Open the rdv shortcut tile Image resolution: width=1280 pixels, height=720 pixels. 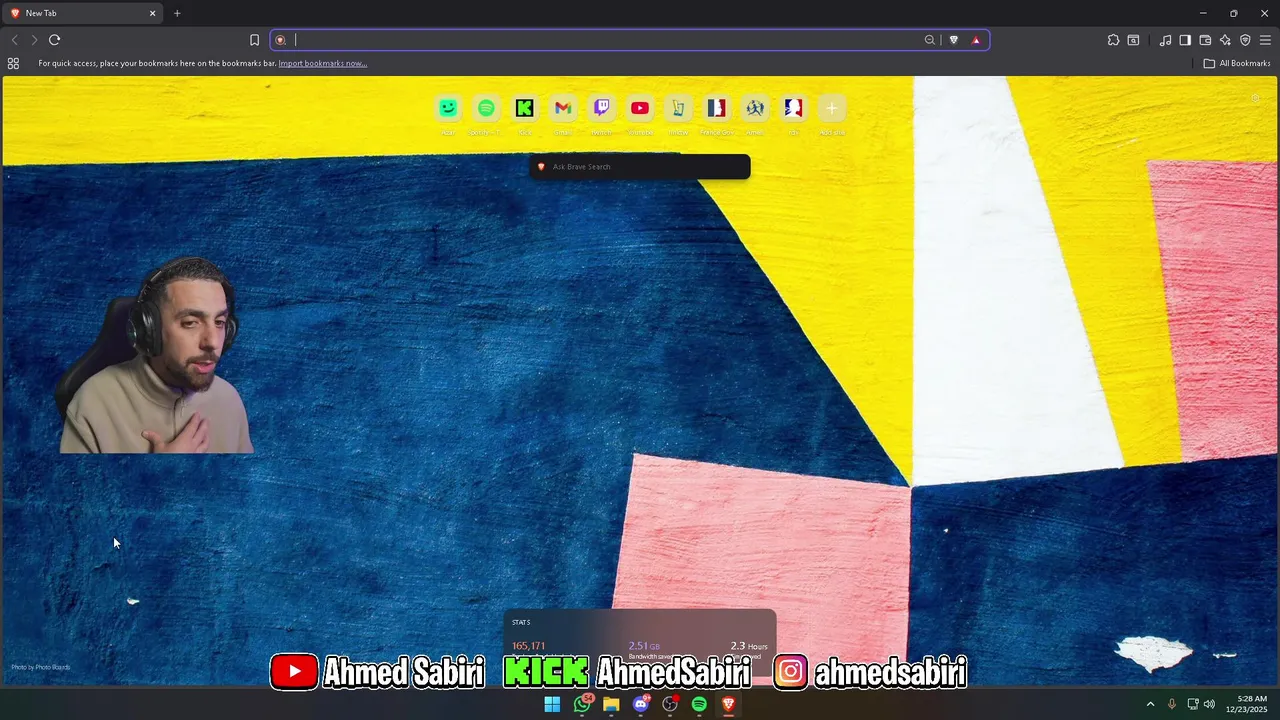click(x=793, y=108)
